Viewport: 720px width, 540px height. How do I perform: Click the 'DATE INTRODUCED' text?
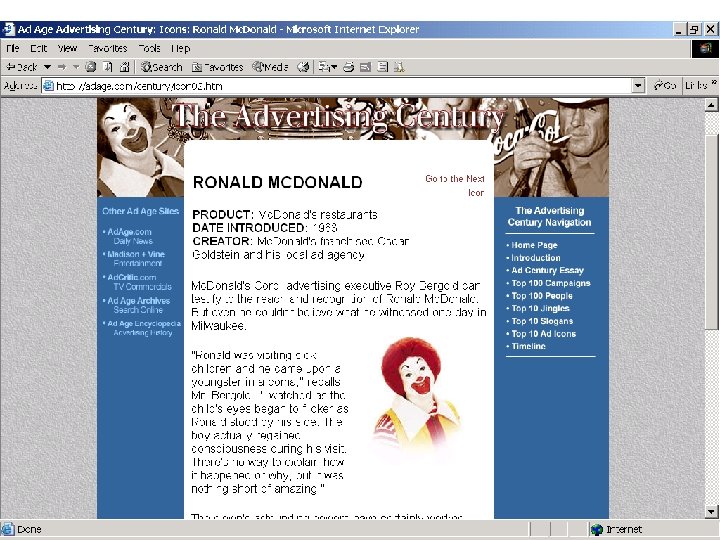249,228
